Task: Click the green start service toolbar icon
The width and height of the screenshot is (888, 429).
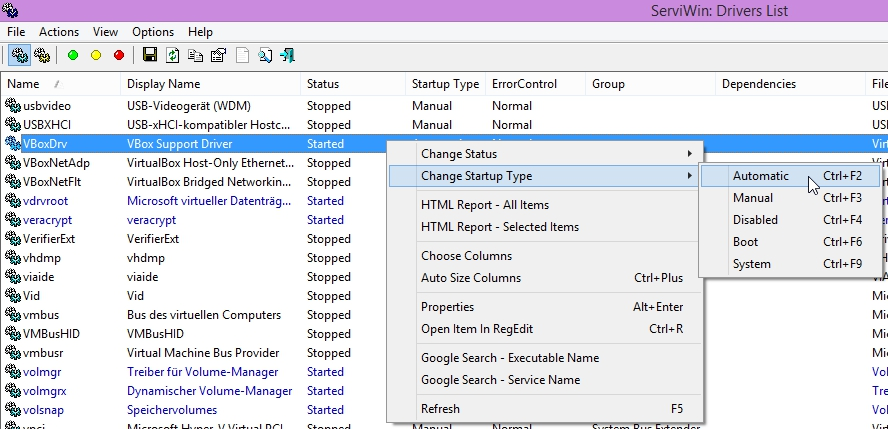Action: 73,55
